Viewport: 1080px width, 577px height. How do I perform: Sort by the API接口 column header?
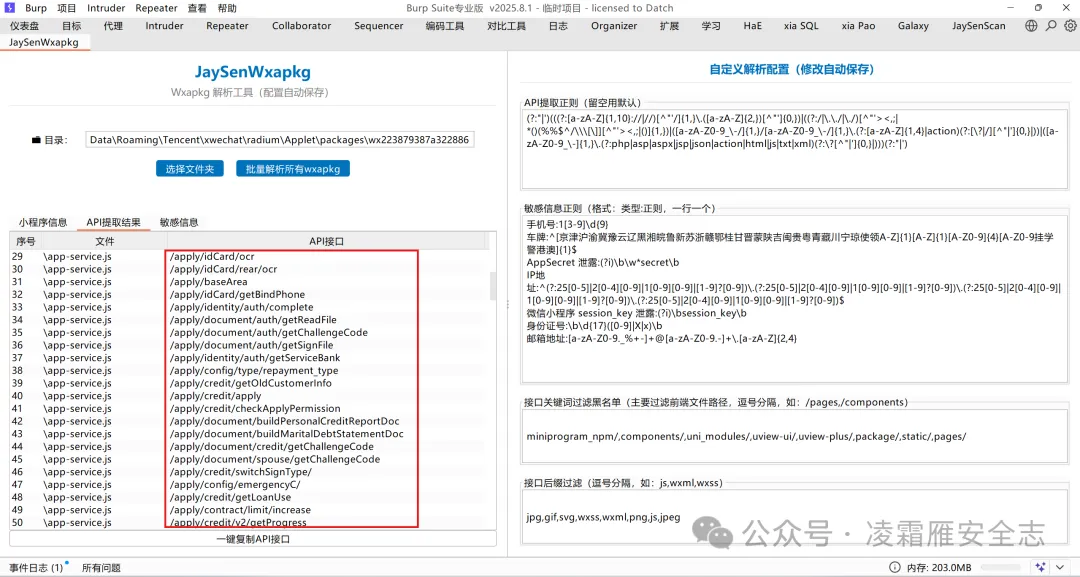pyautogui.click(x=326, y=241)
